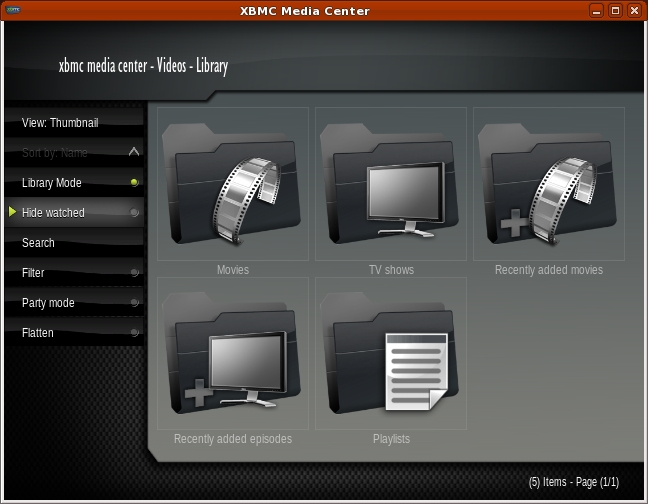Click the Videos - Library header title
Screen dimensions: 648x504
pyautogui.click(x=143, y=67)
